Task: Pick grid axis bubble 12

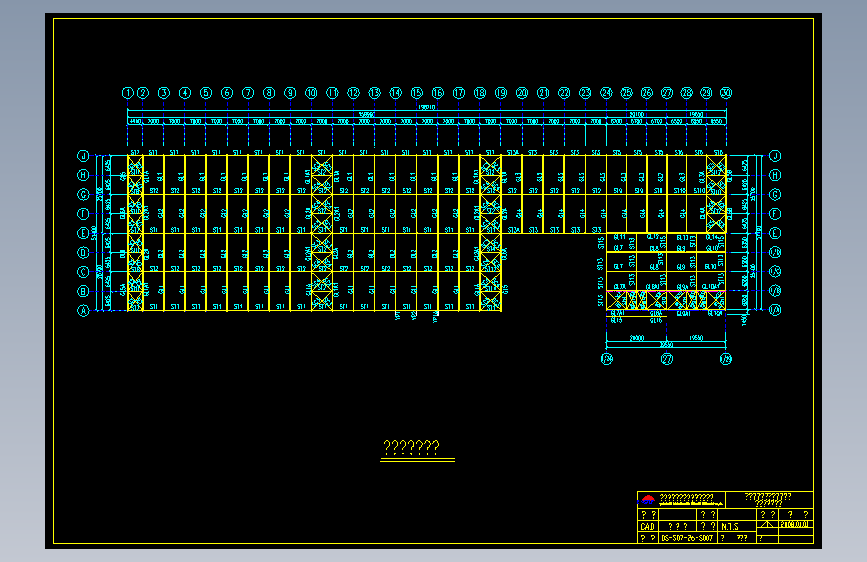Action: [353, 93]
